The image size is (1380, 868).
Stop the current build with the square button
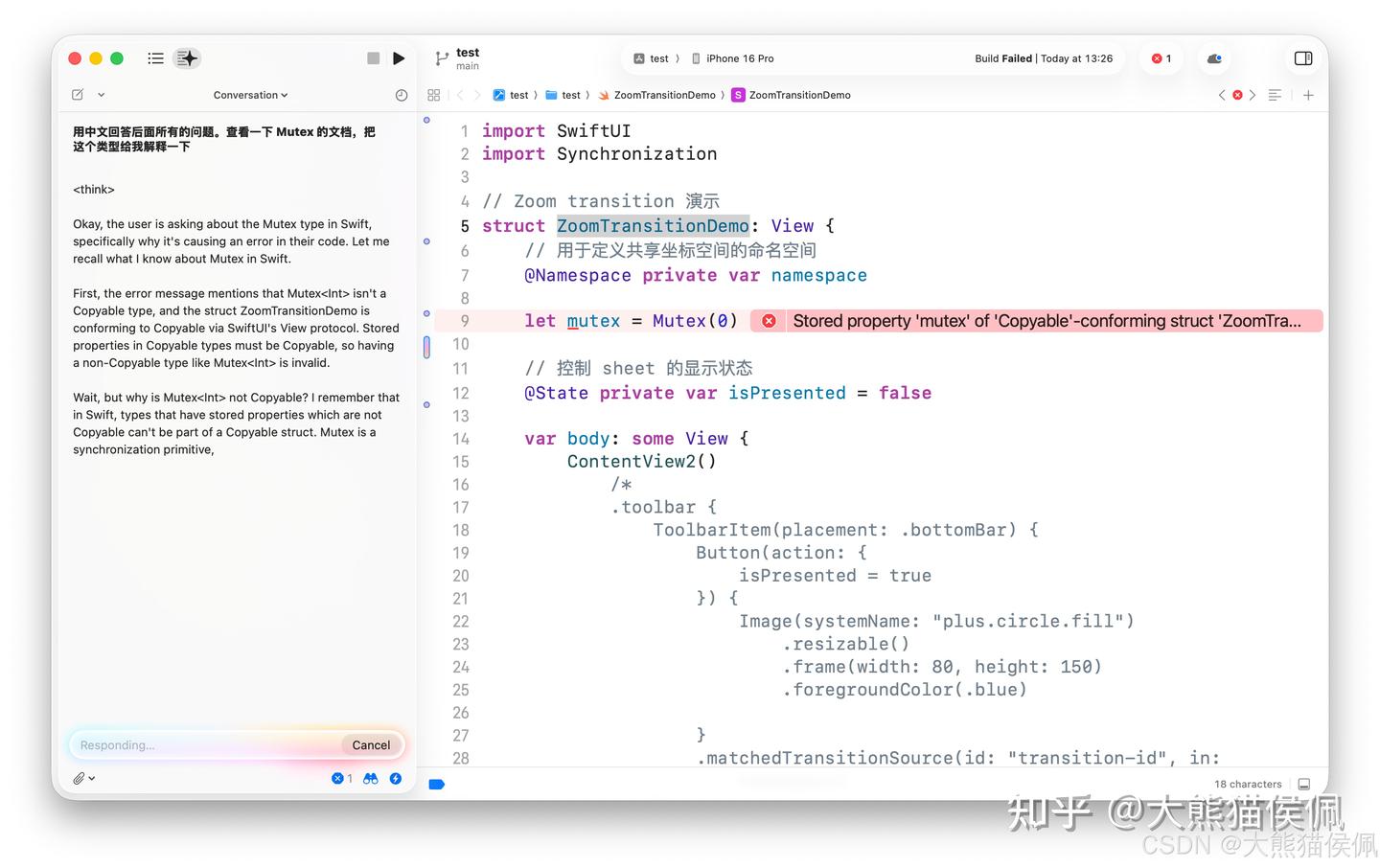click(x=373, y=58)
